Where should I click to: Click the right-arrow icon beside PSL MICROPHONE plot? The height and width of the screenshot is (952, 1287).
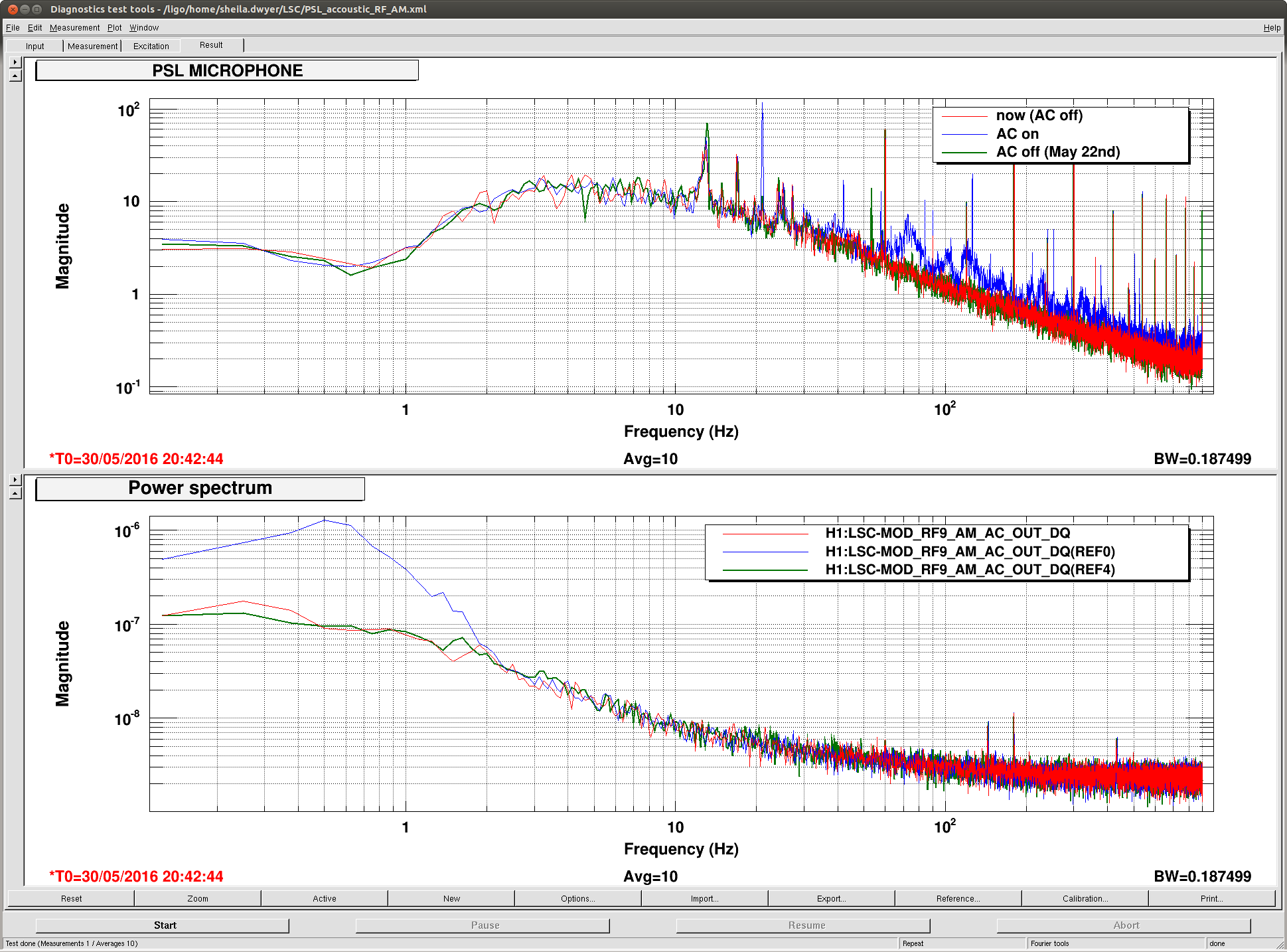point(15,62)
